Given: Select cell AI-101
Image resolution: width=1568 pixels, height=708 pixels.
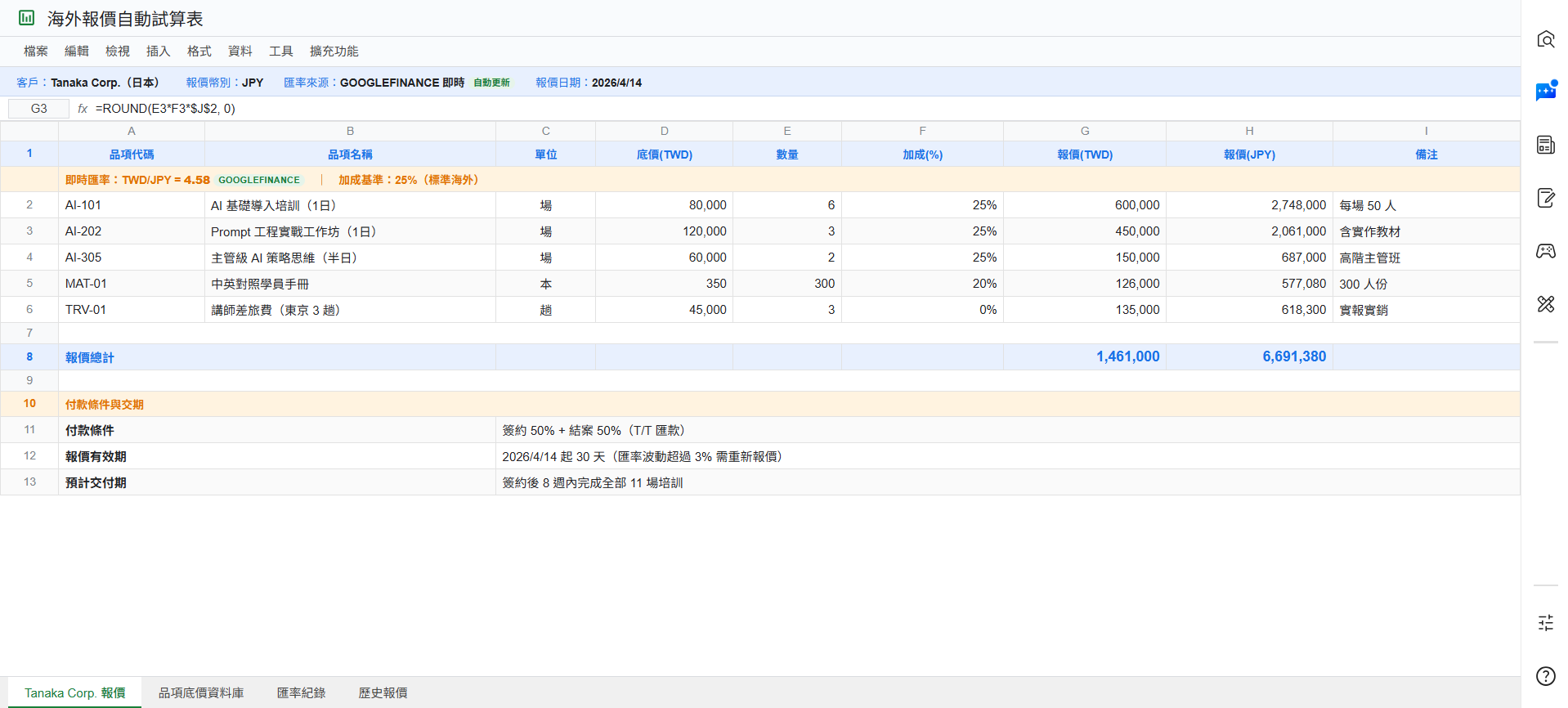Looking at the screenshot, I should point(132,205).
